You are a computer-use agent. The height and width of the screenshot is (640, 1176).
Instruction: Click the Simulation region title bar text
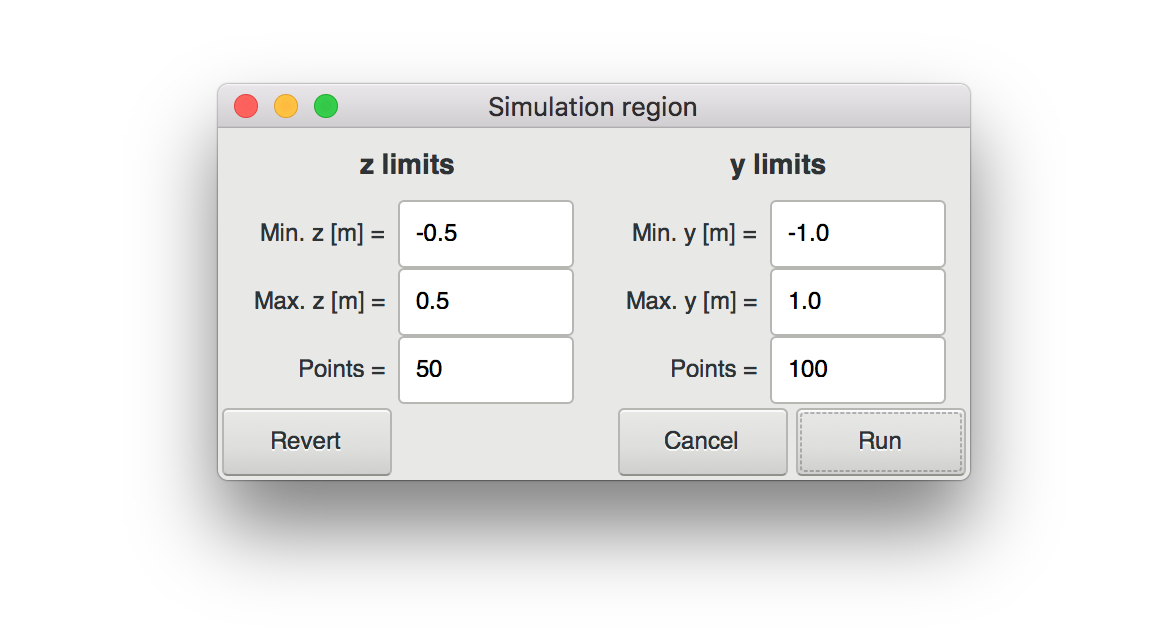(x=592, y=107)
